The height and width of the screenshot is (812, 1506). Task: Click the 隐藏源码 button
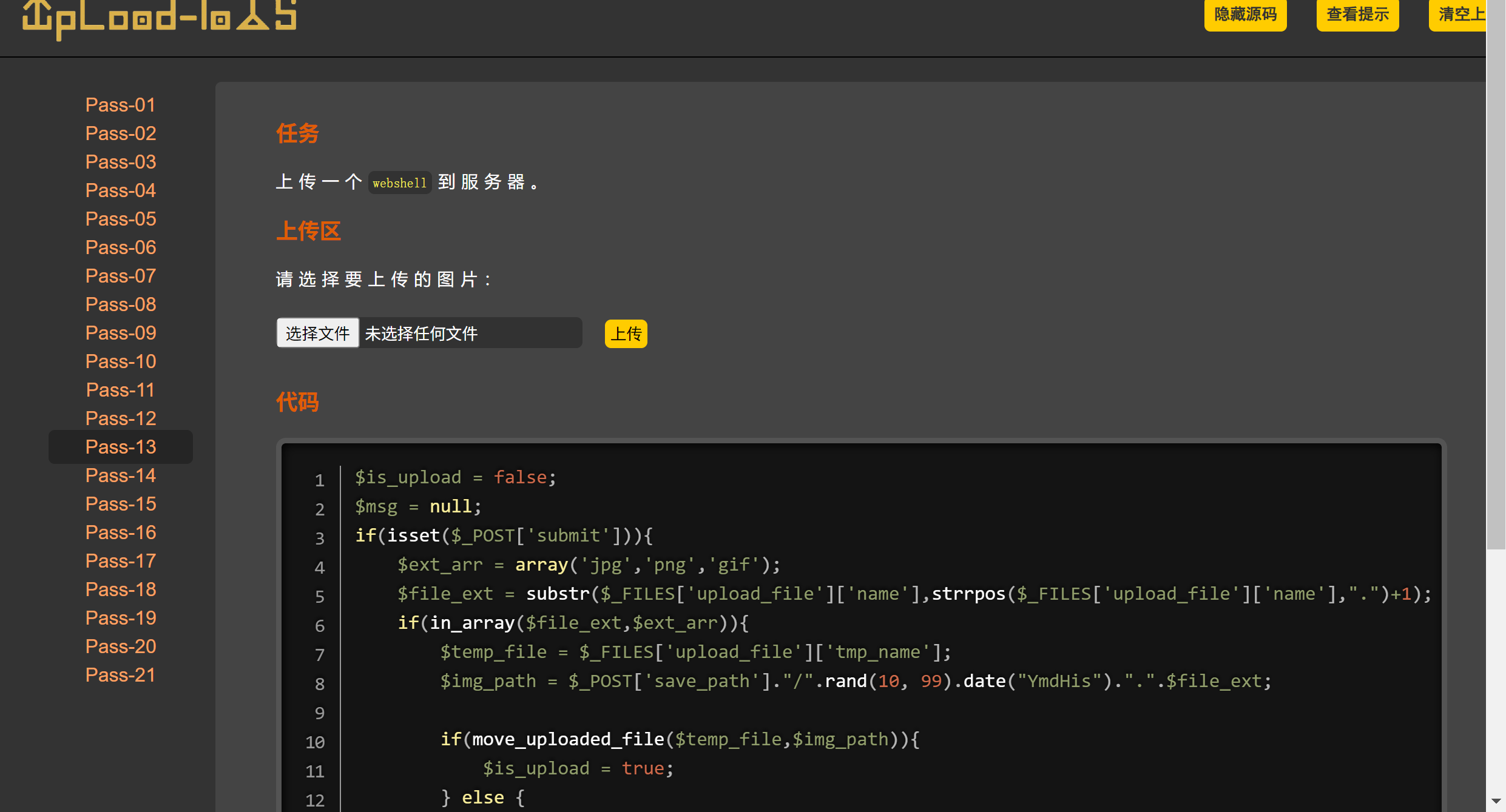[x=1245, y=15]
